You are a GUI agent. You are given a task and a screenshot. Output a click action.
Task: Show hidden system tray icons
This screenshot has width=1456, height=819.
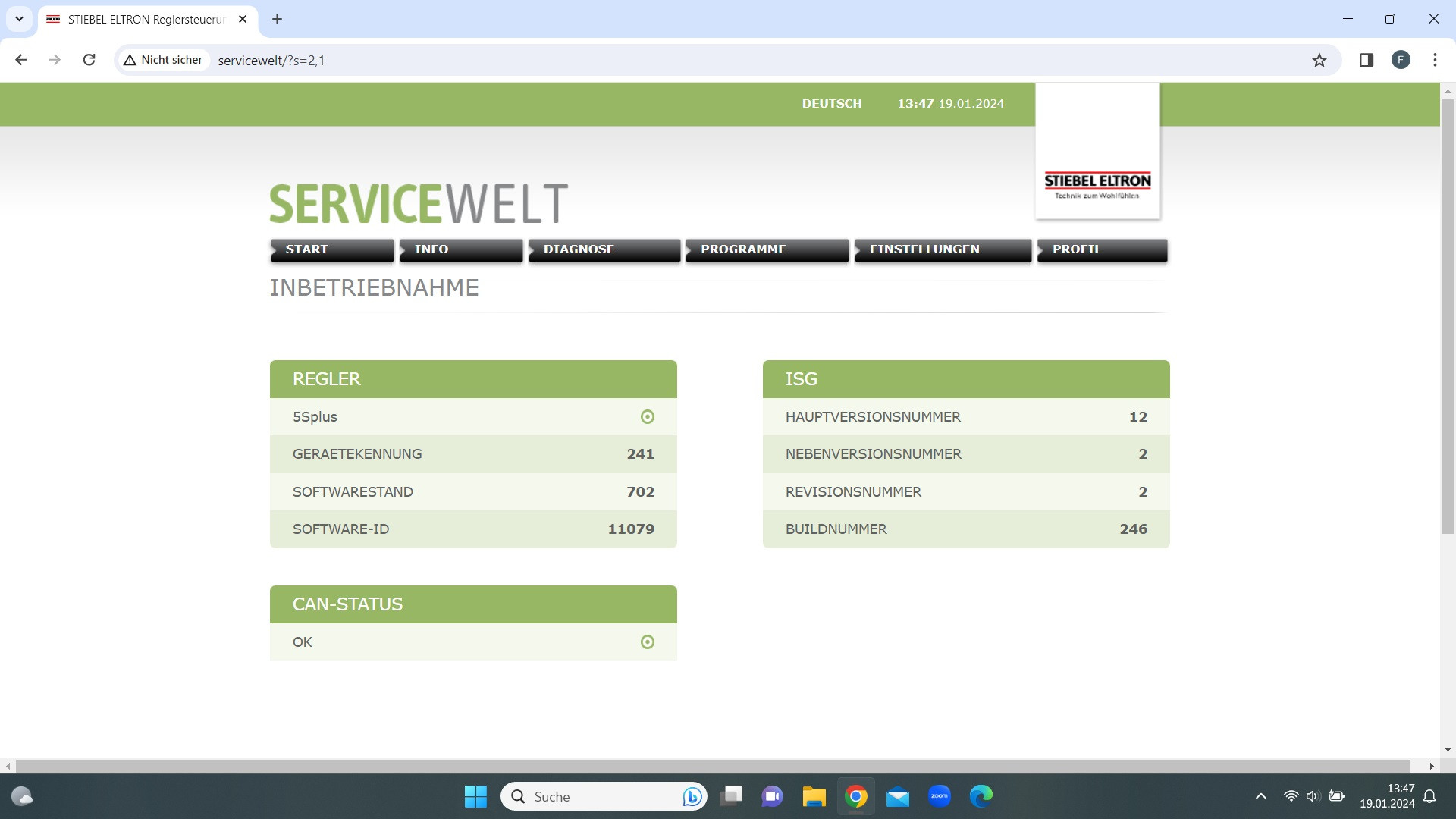tap(1261, 796)
